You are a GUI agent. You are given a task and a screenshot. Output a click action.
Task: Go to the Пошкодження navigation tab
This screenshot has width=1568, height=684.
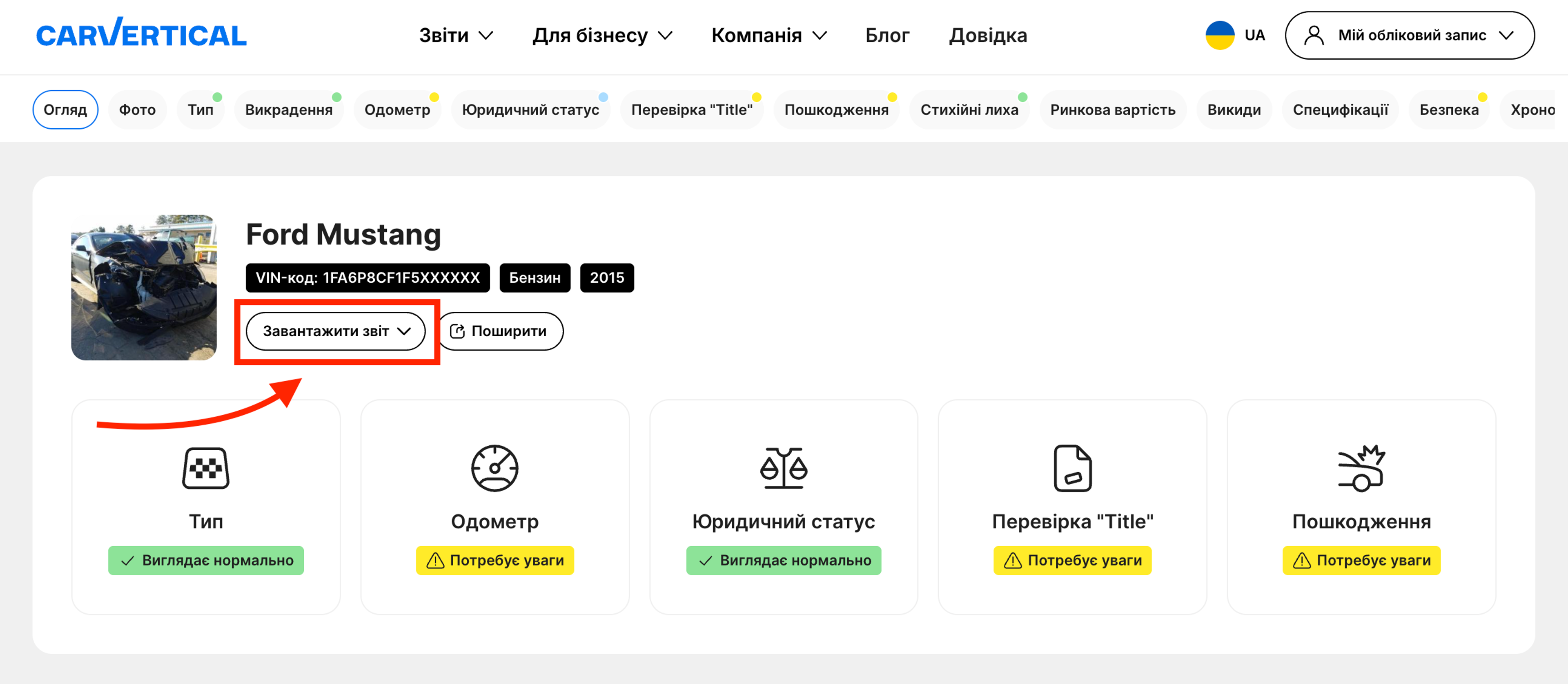tap(836, 110)
